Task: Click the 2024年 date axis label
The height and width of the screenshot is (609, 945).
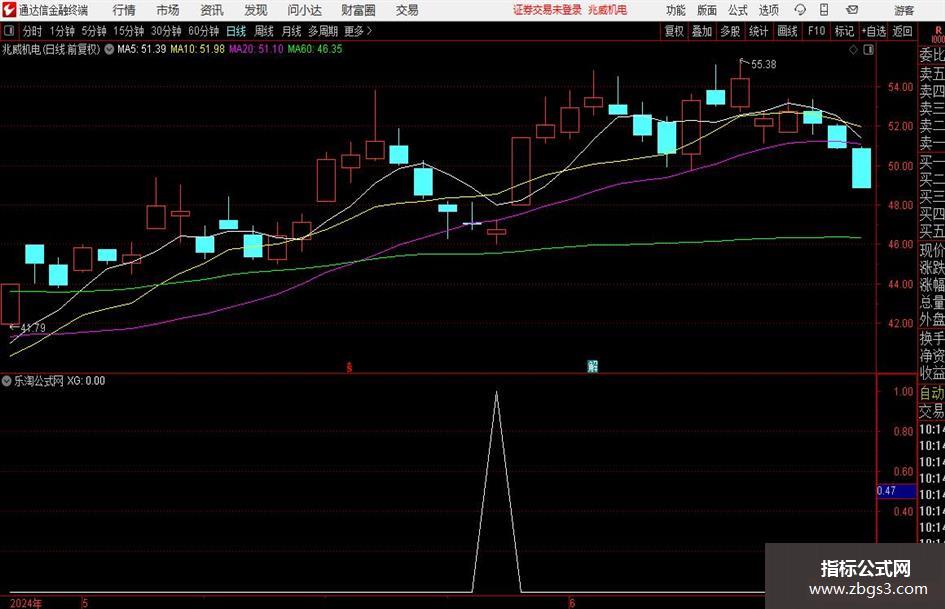Action: pyautogui.click(x=27, y=603)
